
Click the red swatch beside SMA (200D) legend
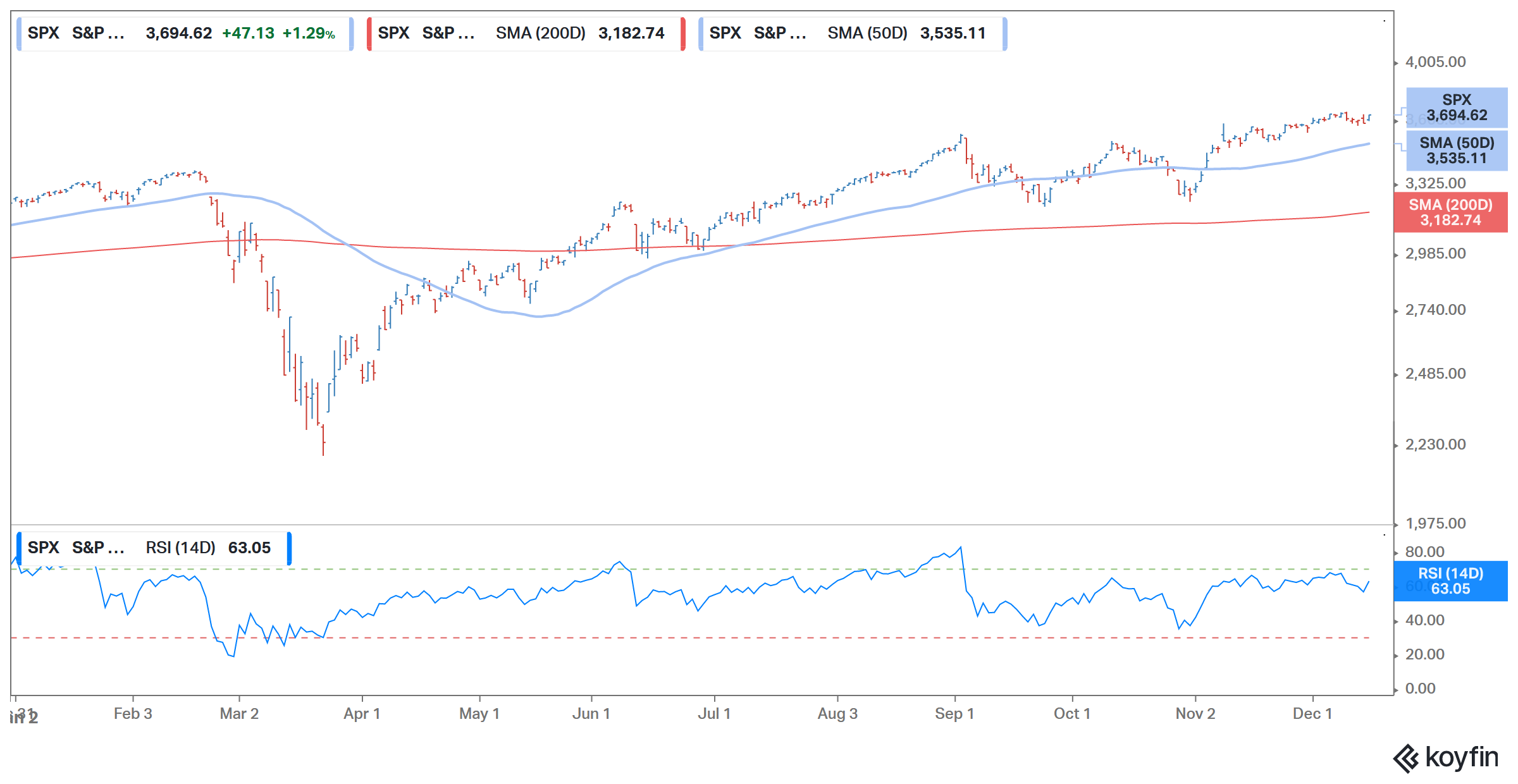(369, 34)
